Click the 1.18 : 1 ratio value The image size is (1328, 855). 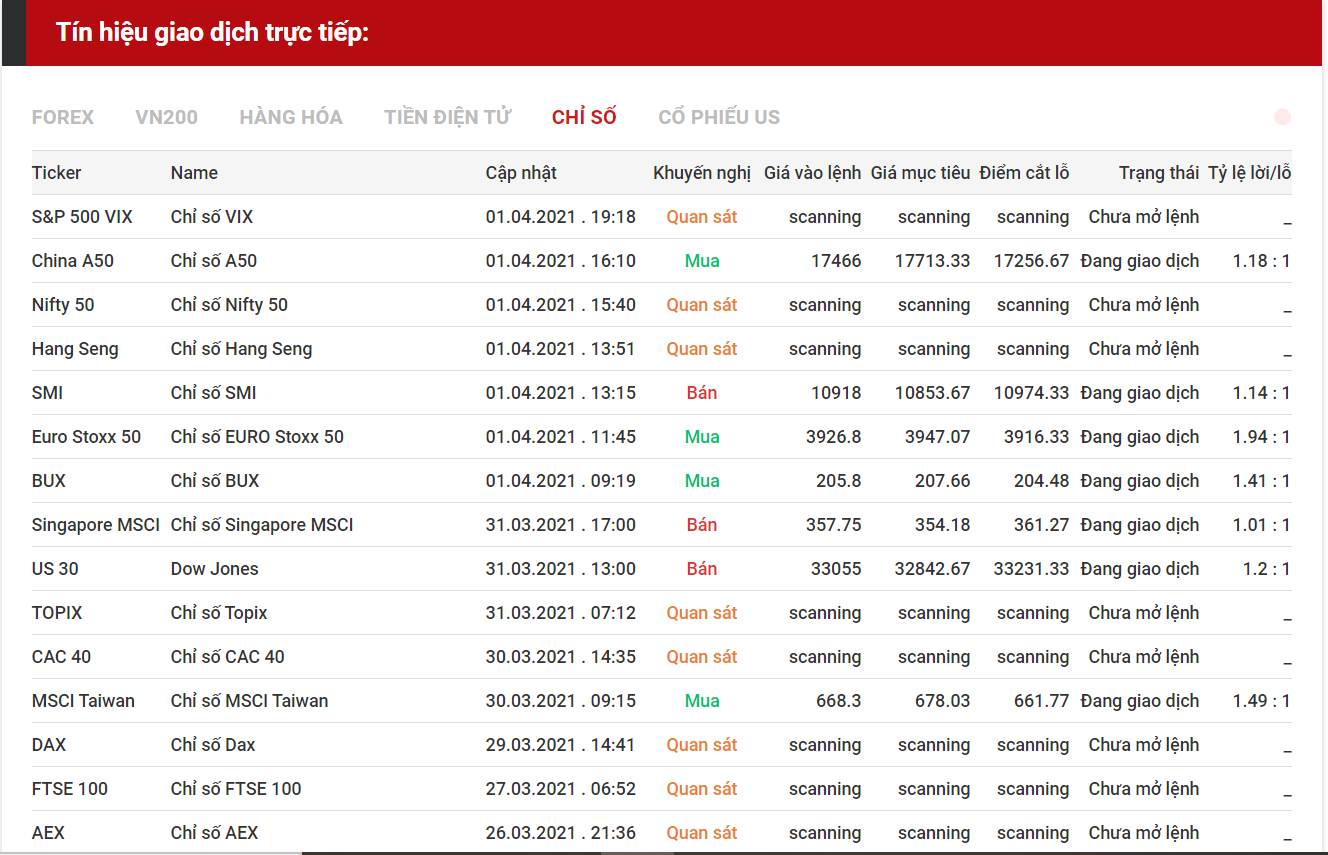pos(1262,261)
